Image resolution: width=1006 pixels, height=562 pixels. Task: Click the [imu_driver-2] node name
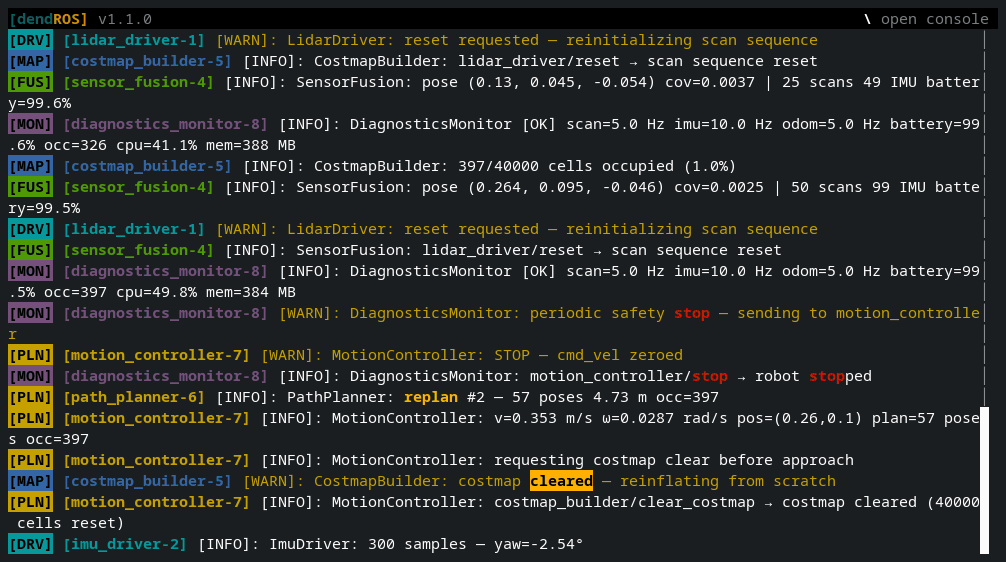point(124,544)
